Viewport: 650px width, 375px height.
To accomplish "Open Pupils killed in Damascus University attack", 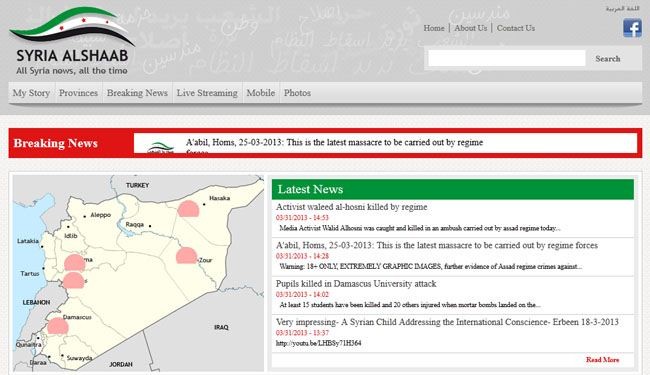I will pos(356,284).
